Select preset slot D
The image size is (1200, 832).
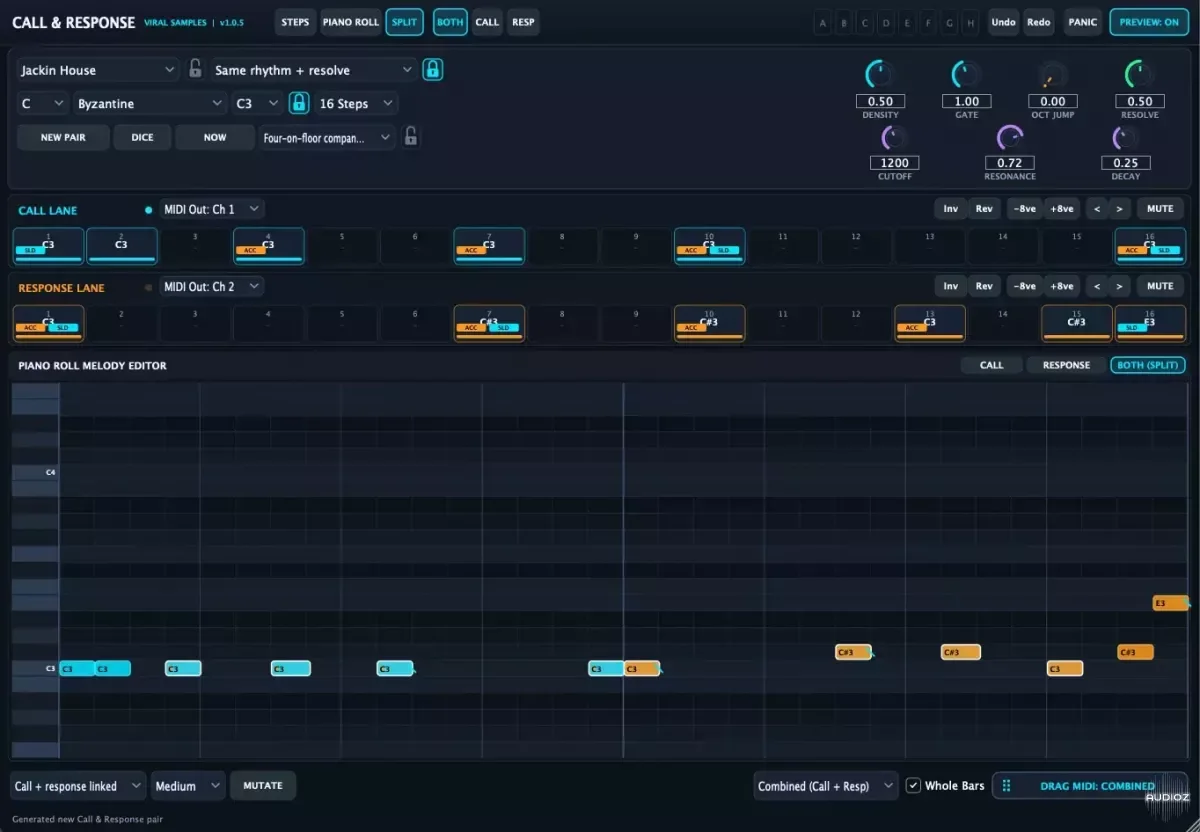point(886,22)
